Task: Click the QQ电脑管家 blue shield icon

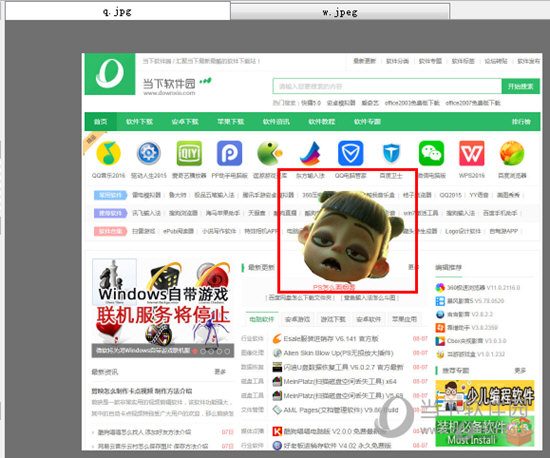Action: pos(350,153)
